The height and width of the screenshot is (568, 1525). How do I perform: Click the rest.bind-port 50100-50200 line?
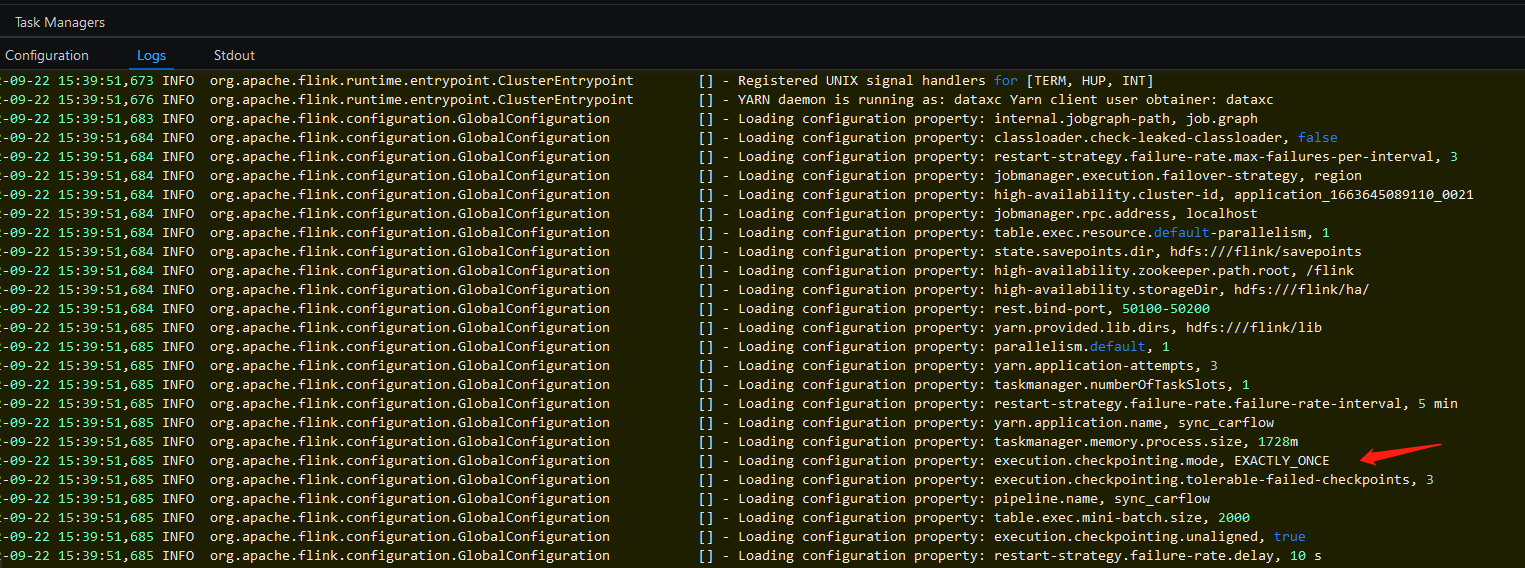tap(605, 309)
